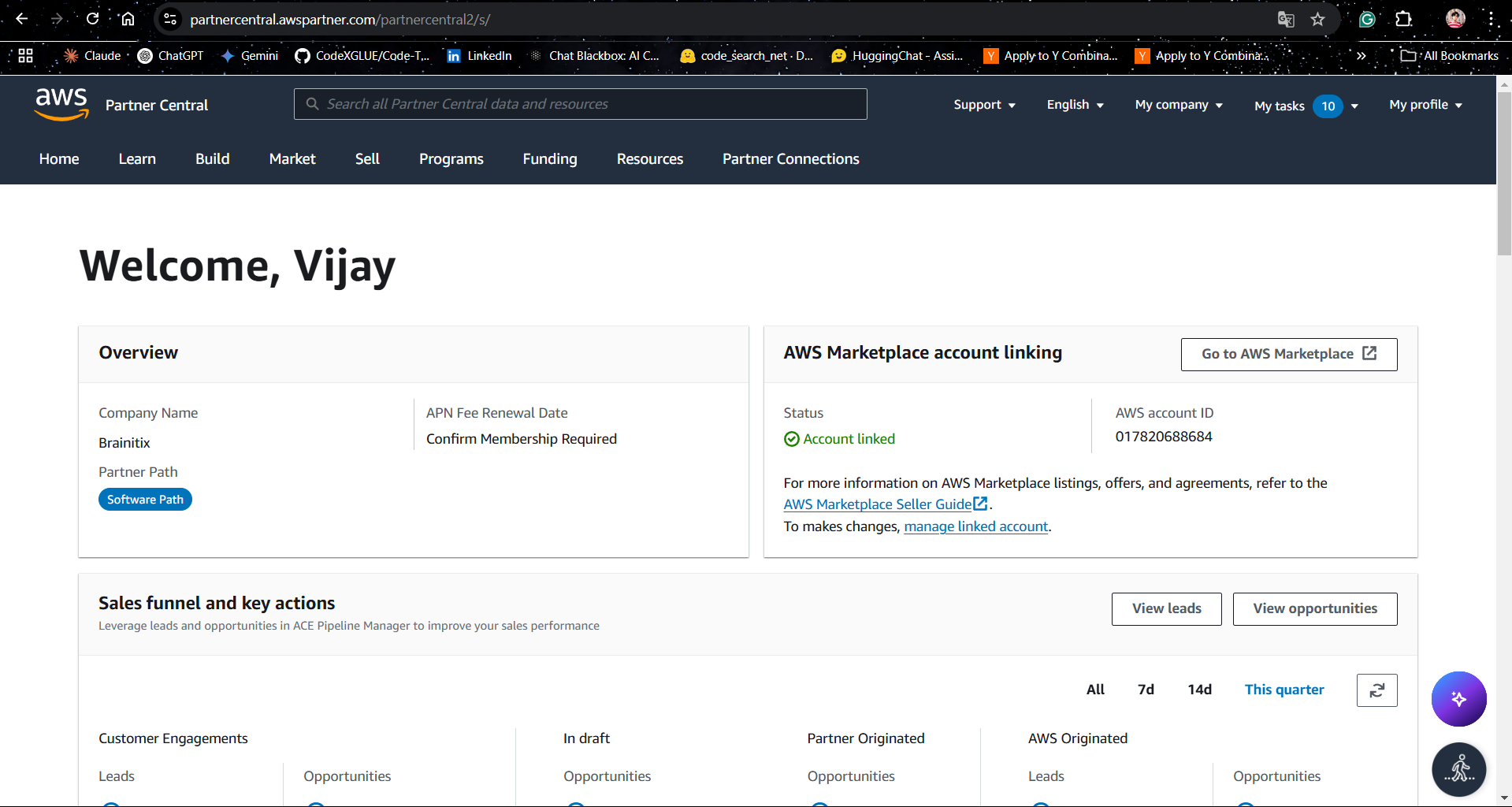Open the Partner Connections menu
This screenshot has width=1512, height=807.
coord(791,159)
